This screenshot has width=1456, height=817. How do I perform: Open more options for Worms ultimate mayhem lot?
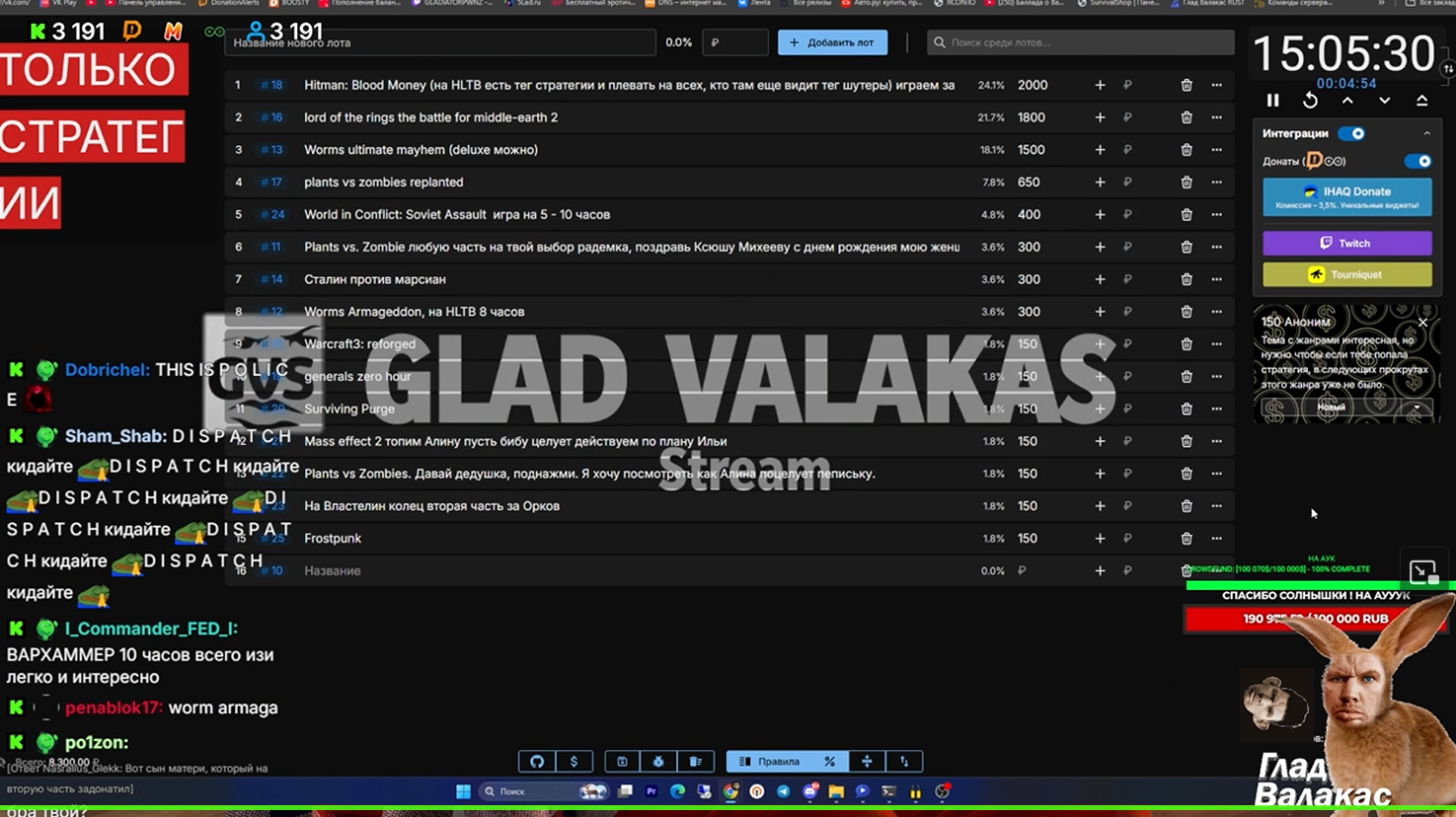click(1217, 150)
